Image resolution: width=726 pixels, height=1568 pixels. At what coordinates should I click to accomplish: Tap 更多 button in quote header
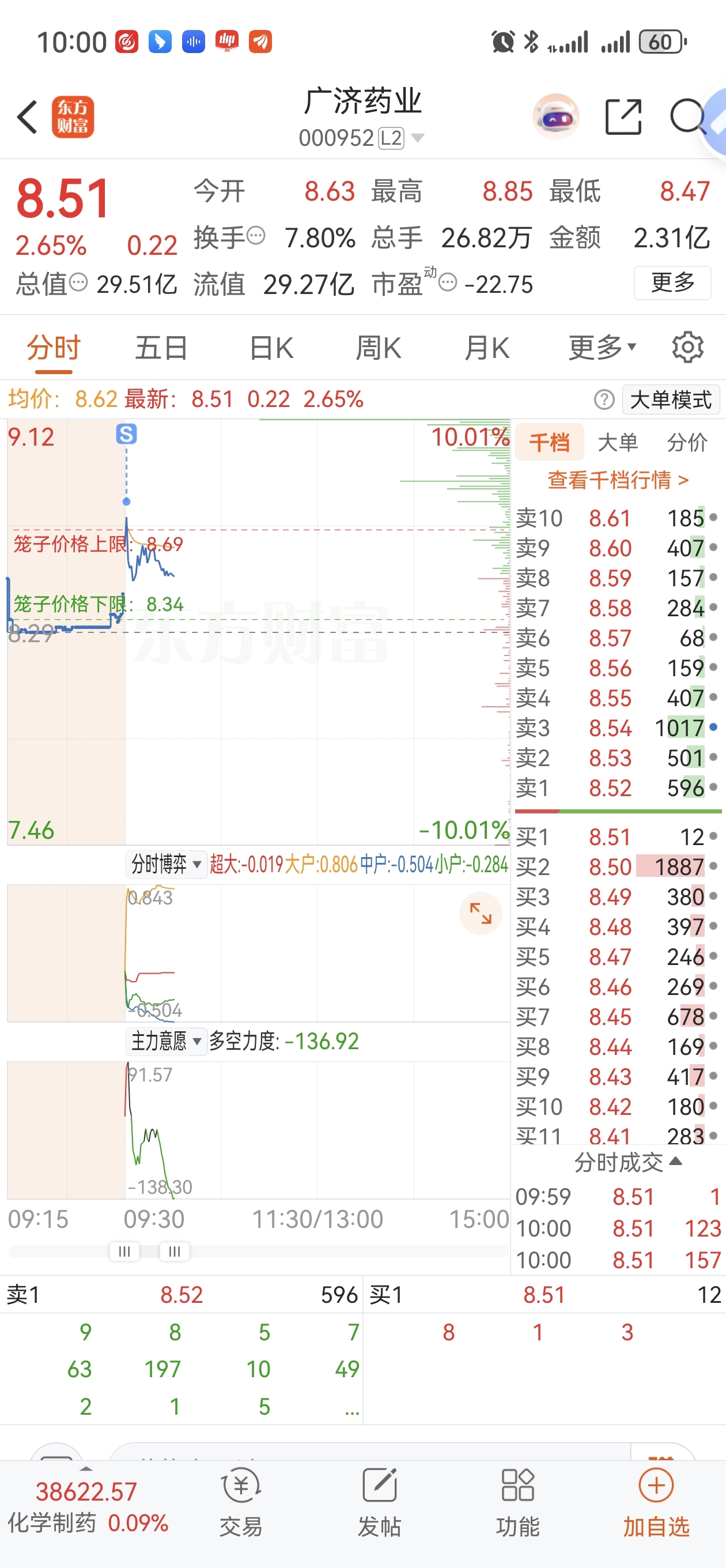pyautogui.click(x=672, y=282)
